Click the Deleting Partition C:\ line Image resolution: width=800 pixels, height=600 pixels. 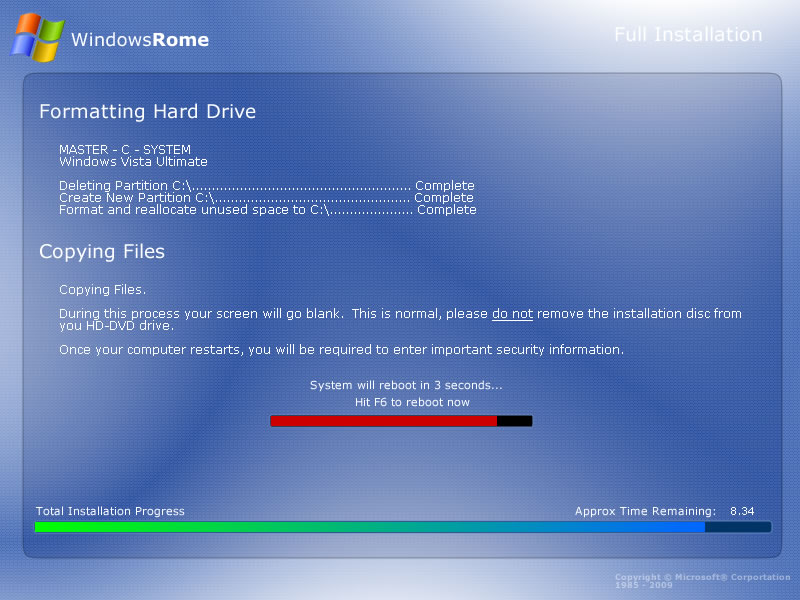coord(267,185)
